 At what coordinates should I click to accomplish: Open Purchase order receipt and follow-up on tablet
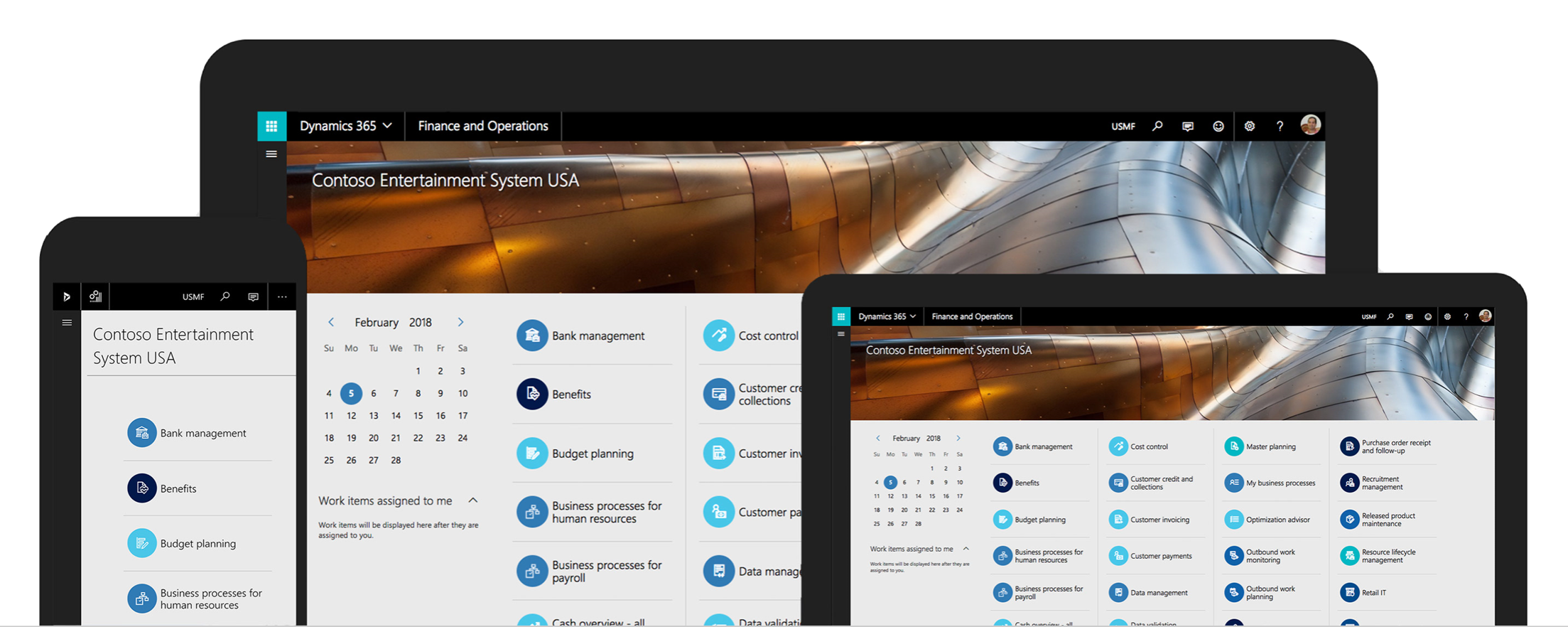1386,446
